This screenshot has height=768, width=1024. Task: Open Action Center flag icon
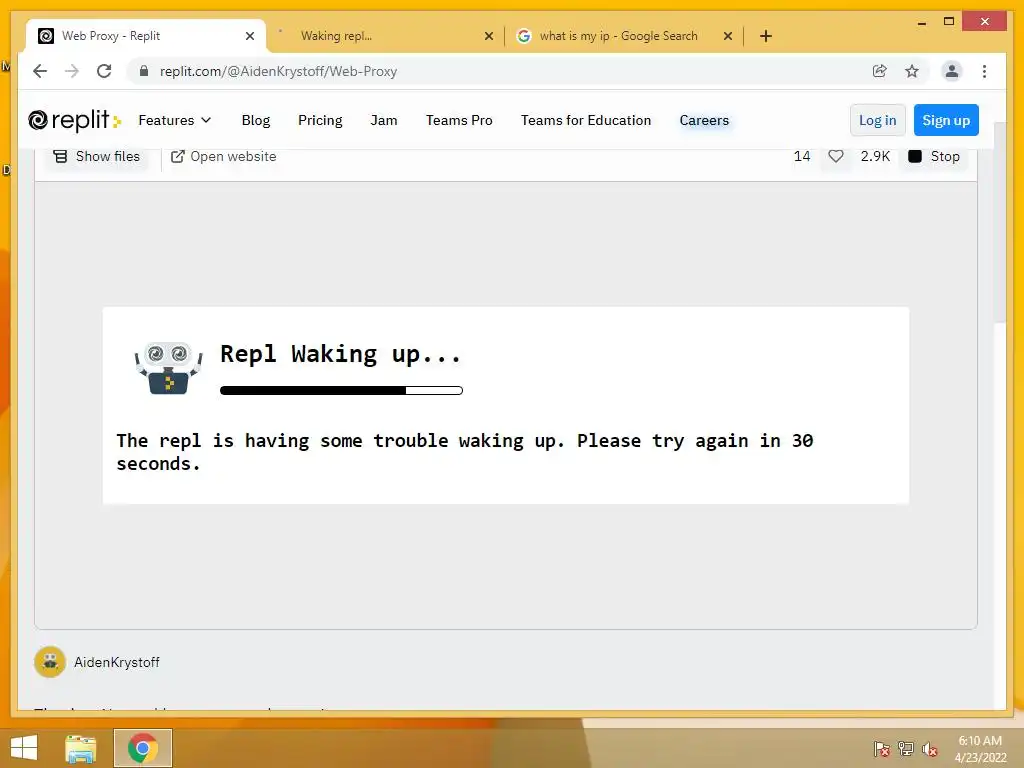pyautogui.click(x=882, y=749)
